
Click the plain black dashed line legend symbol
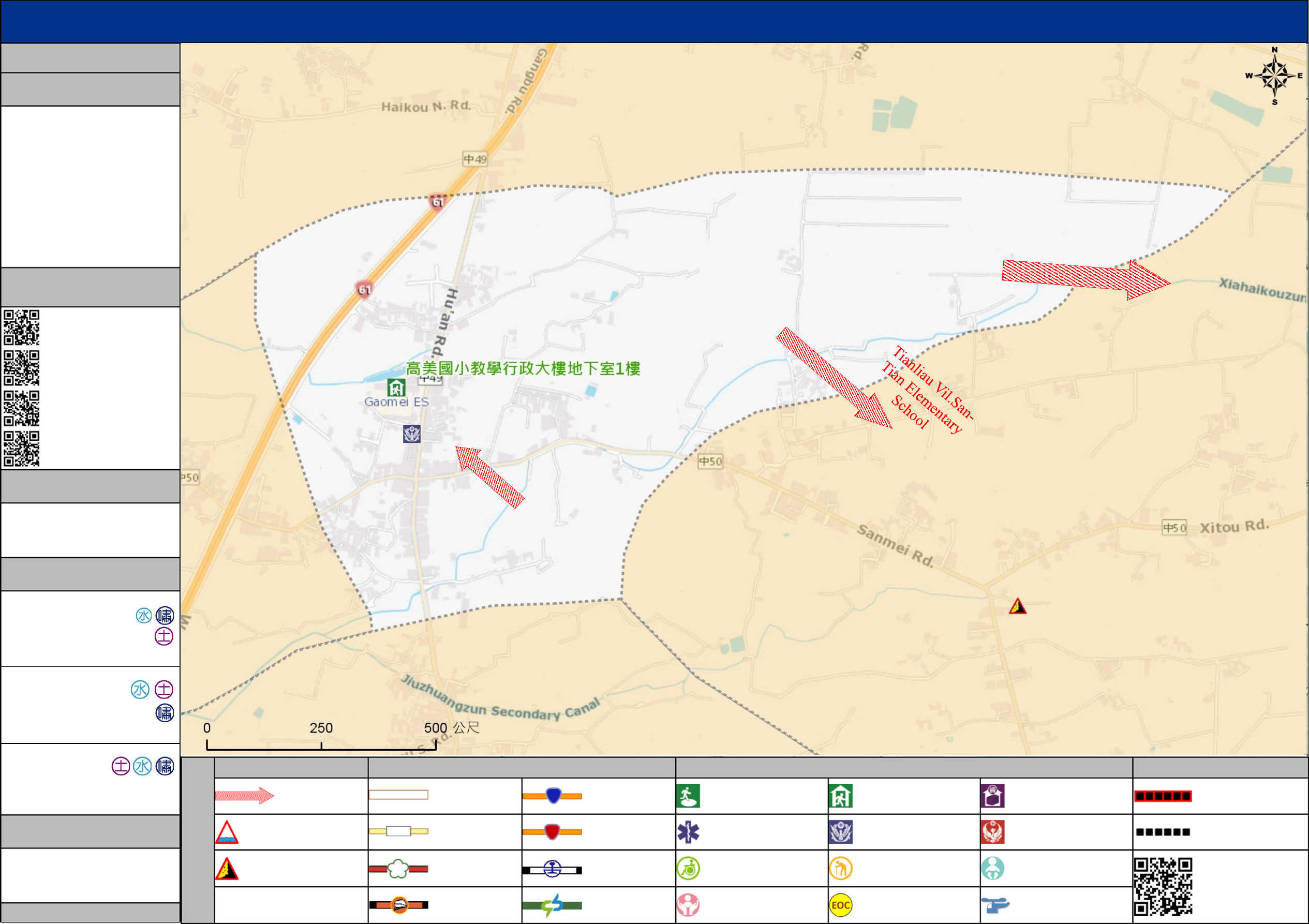click(x=1163, y=832)
